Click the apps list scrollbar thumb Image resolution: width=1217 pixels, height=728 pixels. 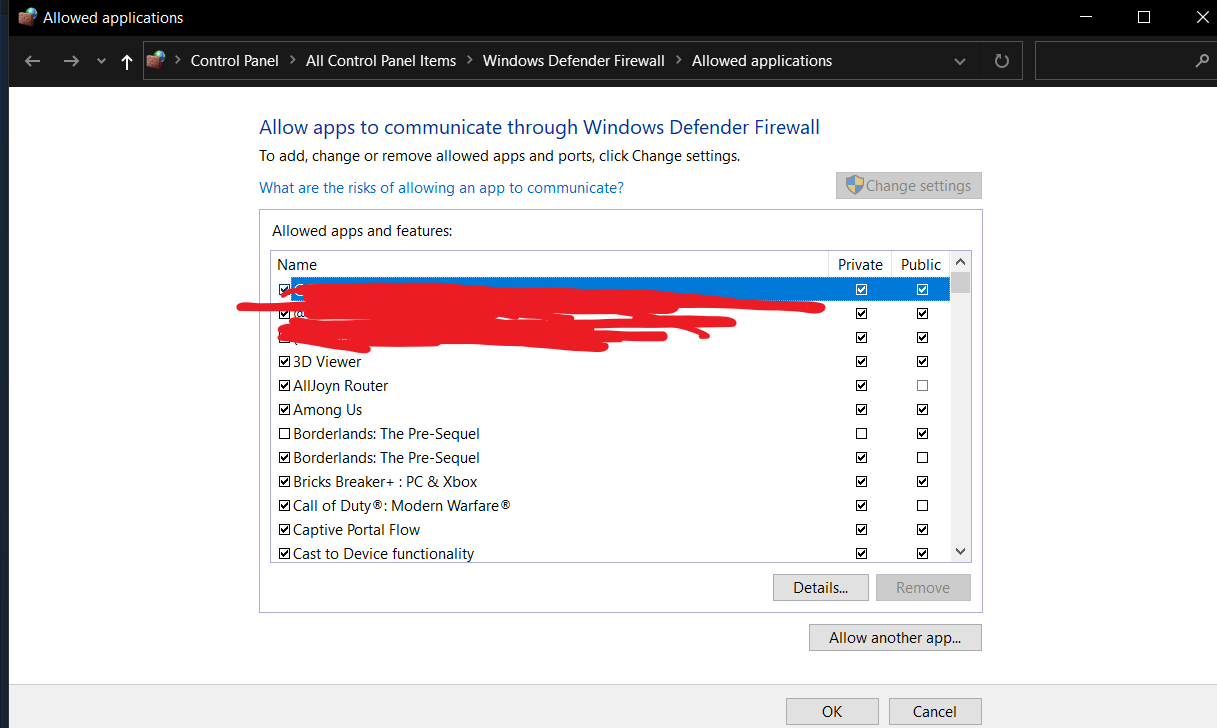[x=961, y=282]
